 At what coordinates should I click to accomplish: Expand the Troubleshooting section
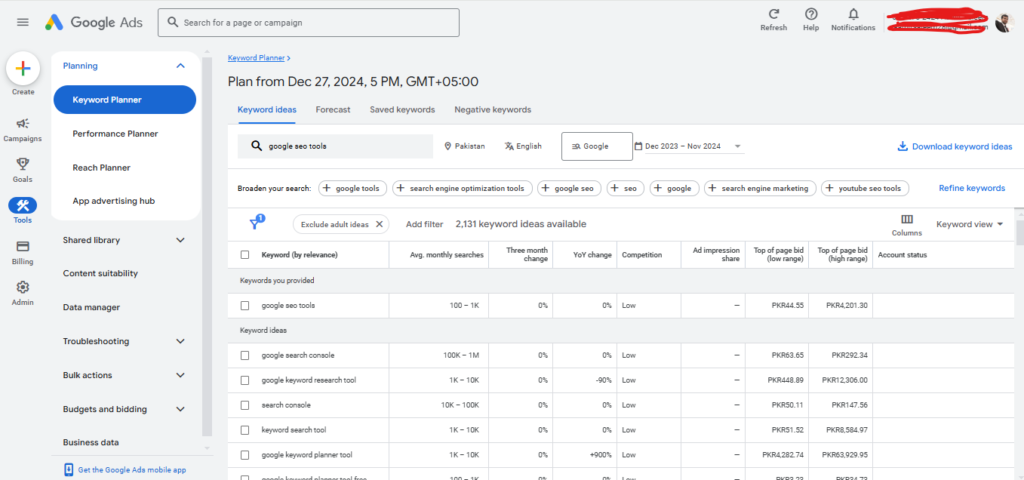click(x=181, y=341)
